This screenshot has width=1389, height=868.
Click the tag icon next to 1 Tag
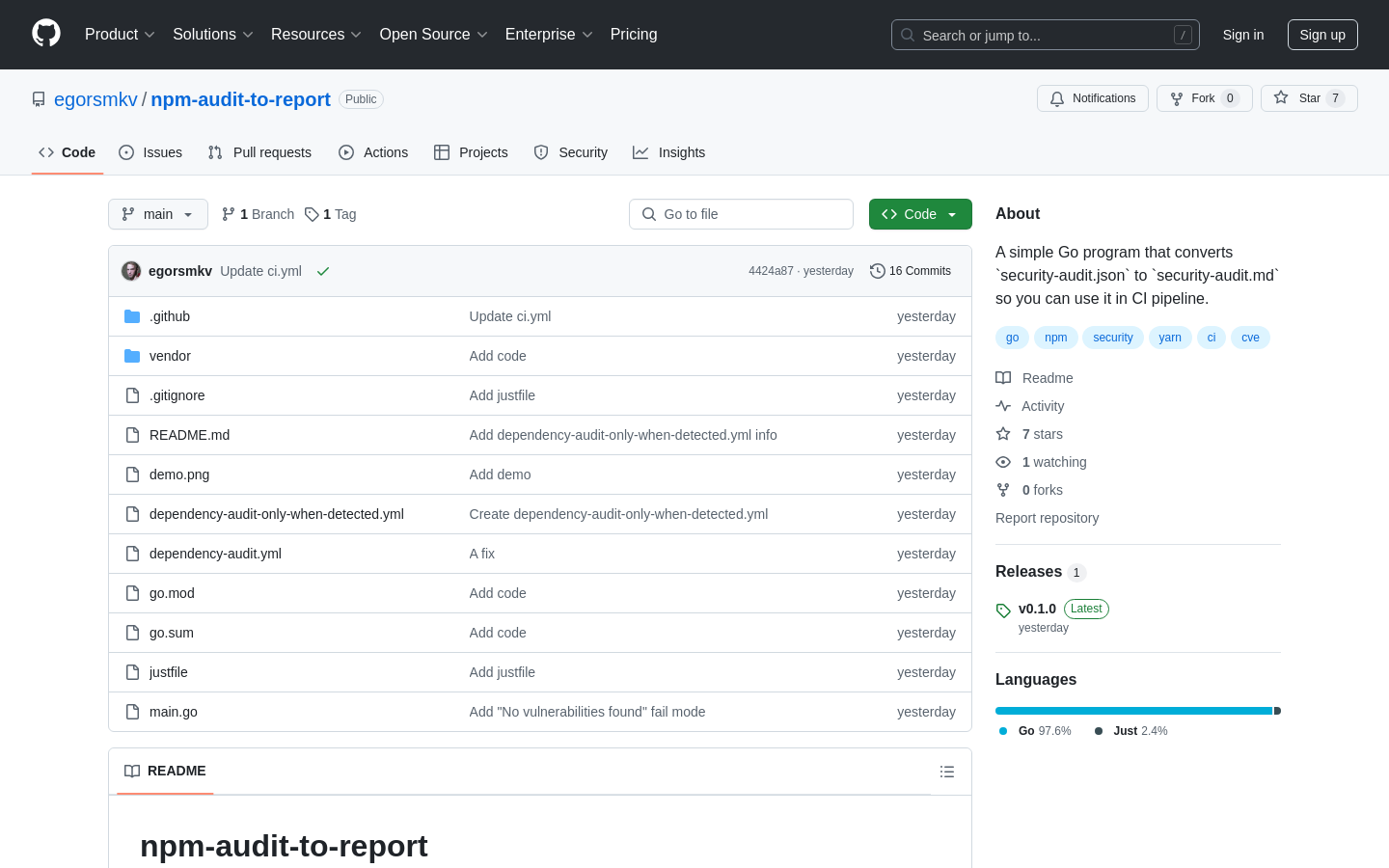[x=312, y=214]
